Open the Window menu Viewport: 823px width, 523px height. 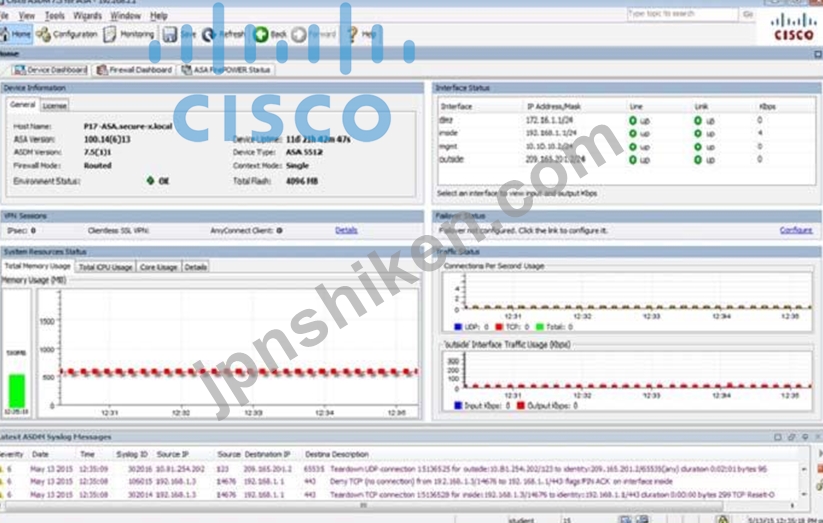point(125,16)
